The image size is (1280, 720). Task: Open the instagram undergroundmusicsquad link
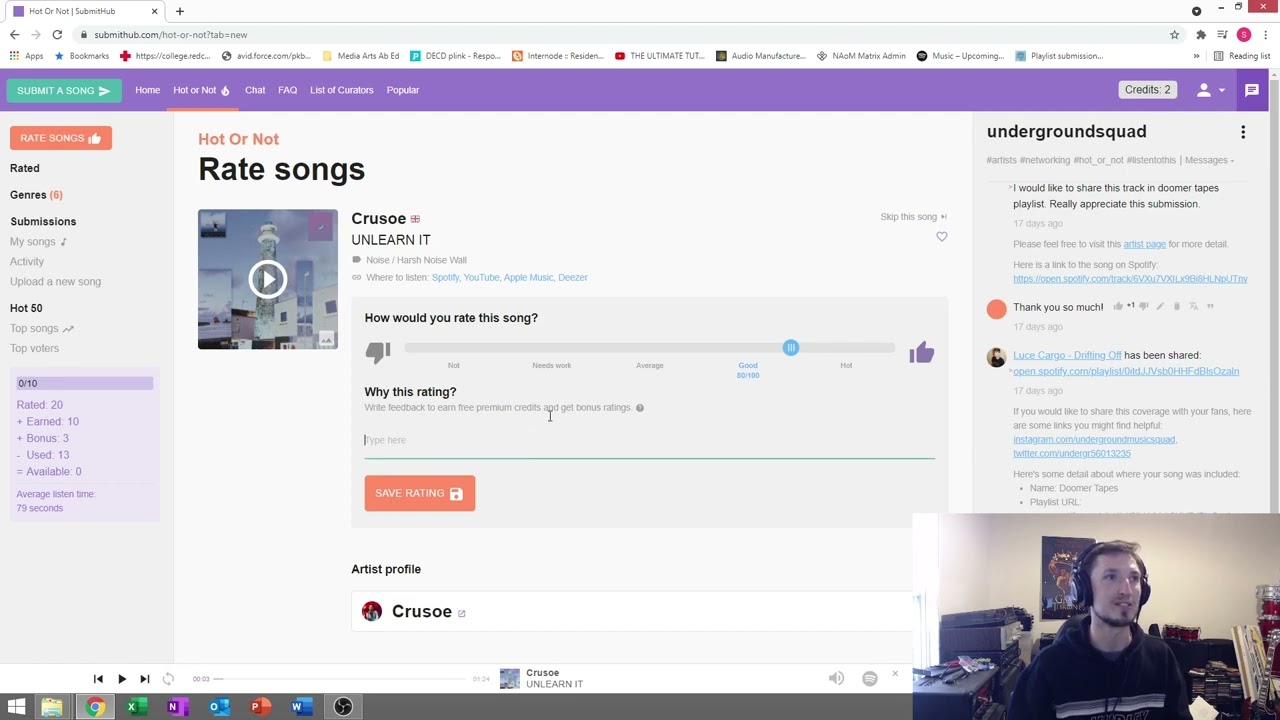click(x=1095, y=440)
